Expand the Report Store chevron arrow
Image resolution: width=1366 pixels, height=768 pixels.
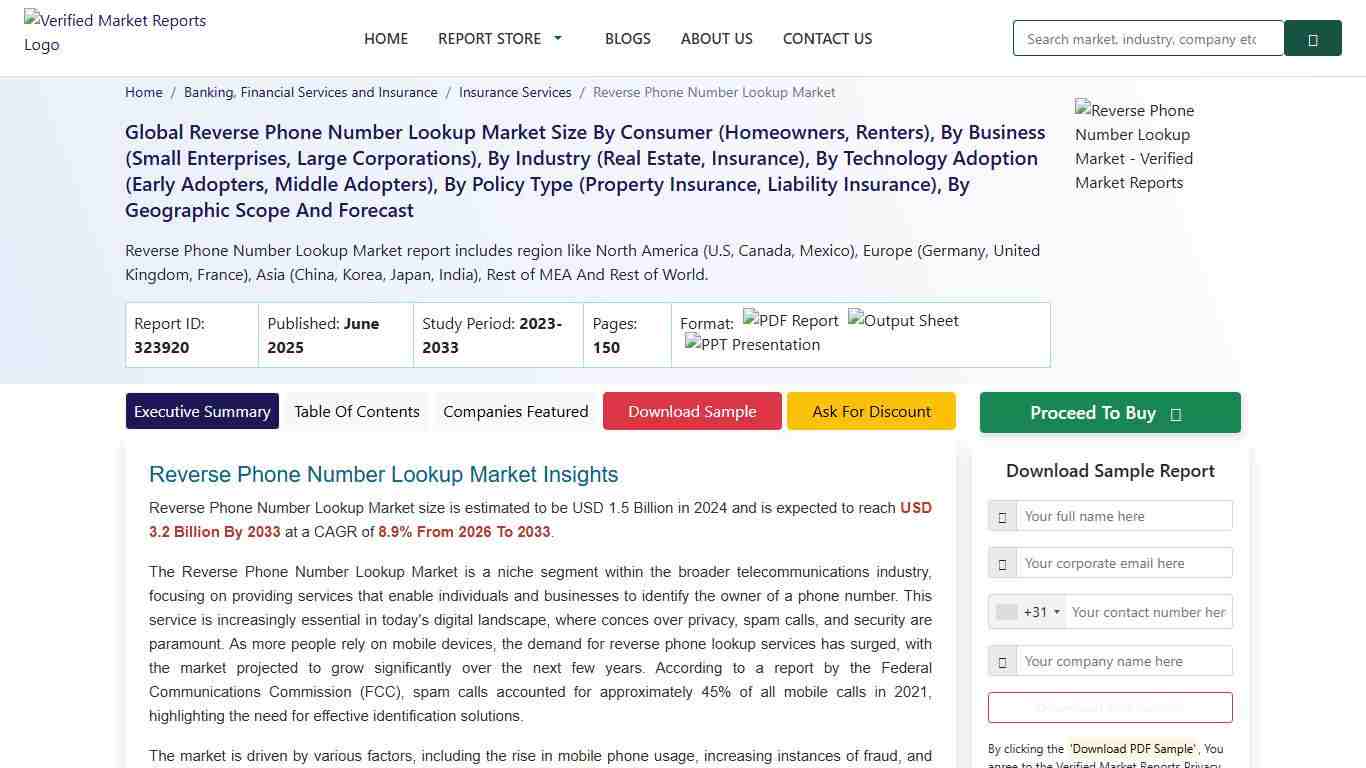coord(557,38)
